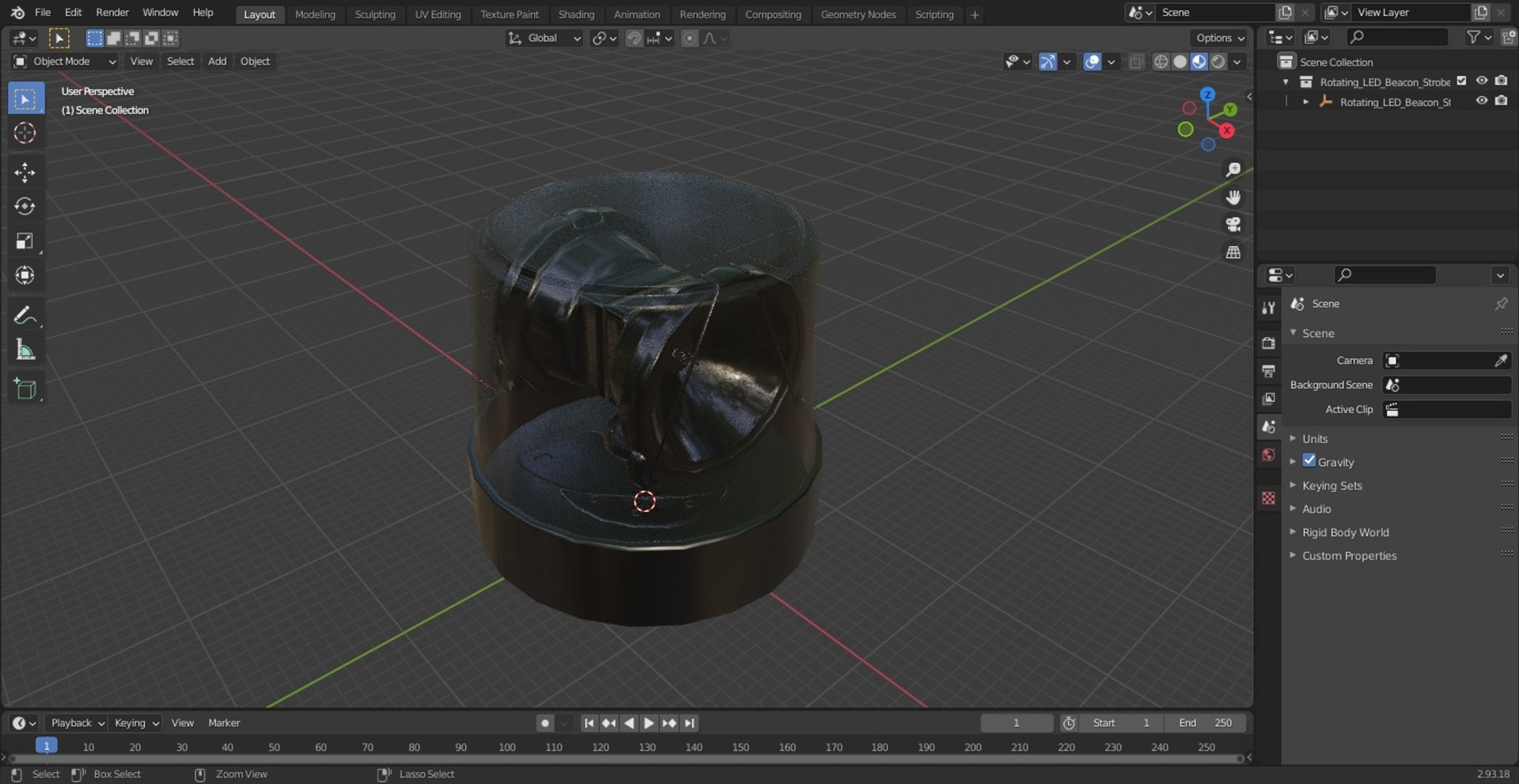Screen dimensions: 1519x784
Task: Activate the Cursor tool
Action: (x=25, y=133)
